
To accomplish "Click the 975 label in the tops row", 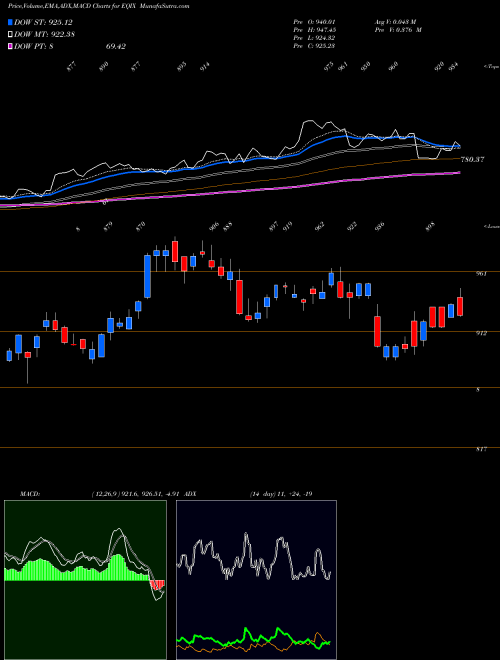I will click(x=329, y=66).
